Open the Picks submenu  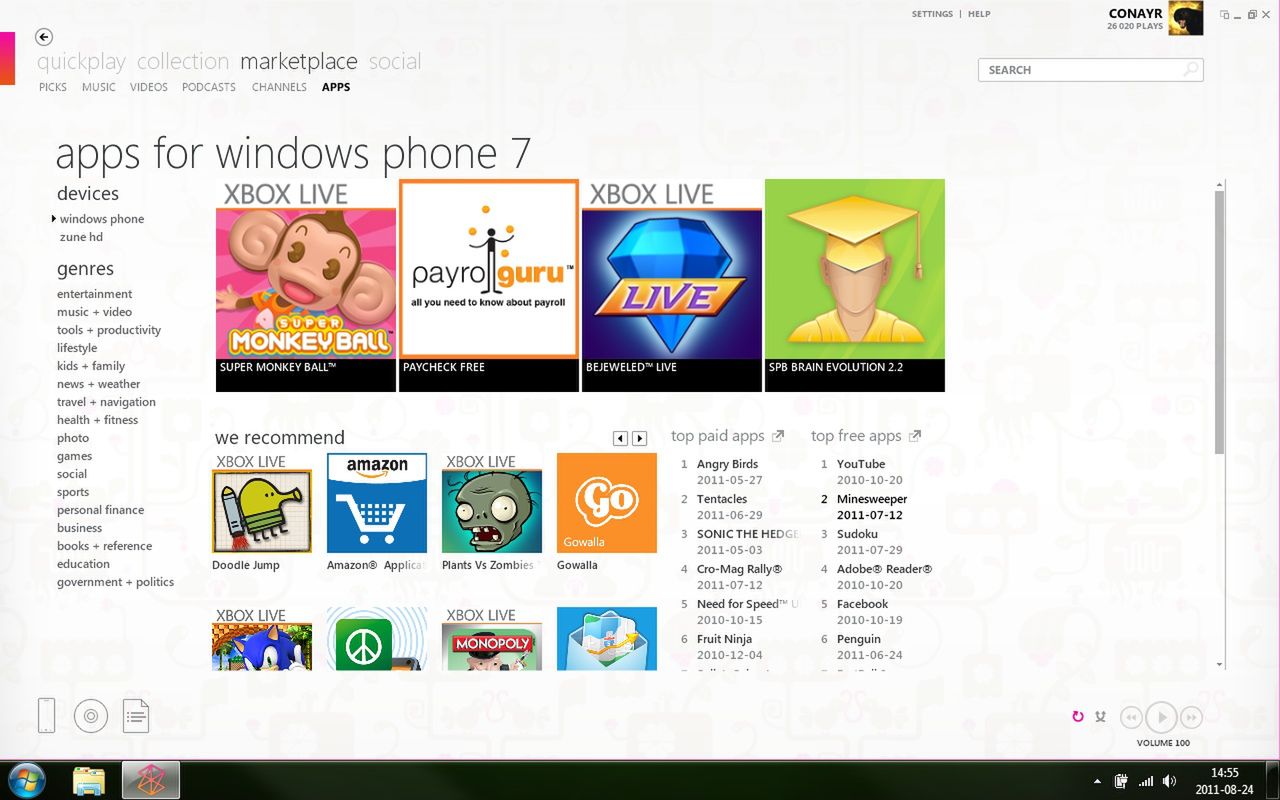coord(53,87)
